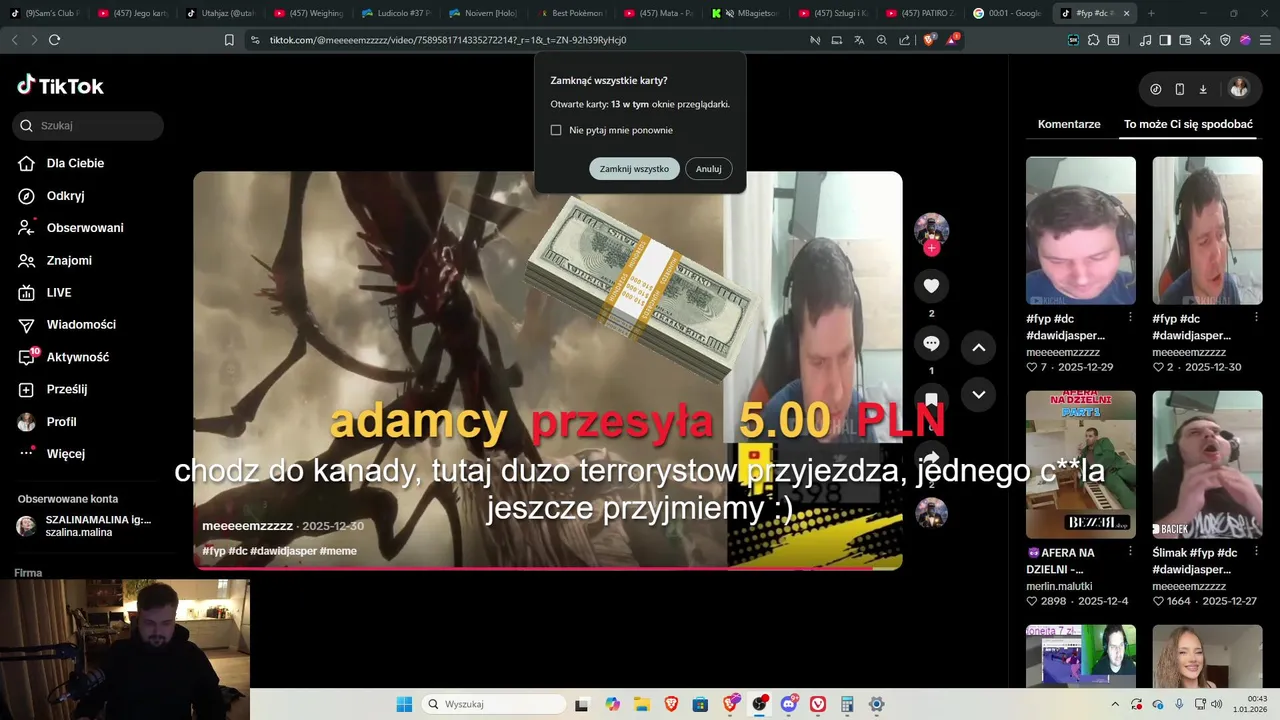Toggle the browser sidebar panel
The width and height of the screenshot is (1280, 720).
click(1165, 40)
